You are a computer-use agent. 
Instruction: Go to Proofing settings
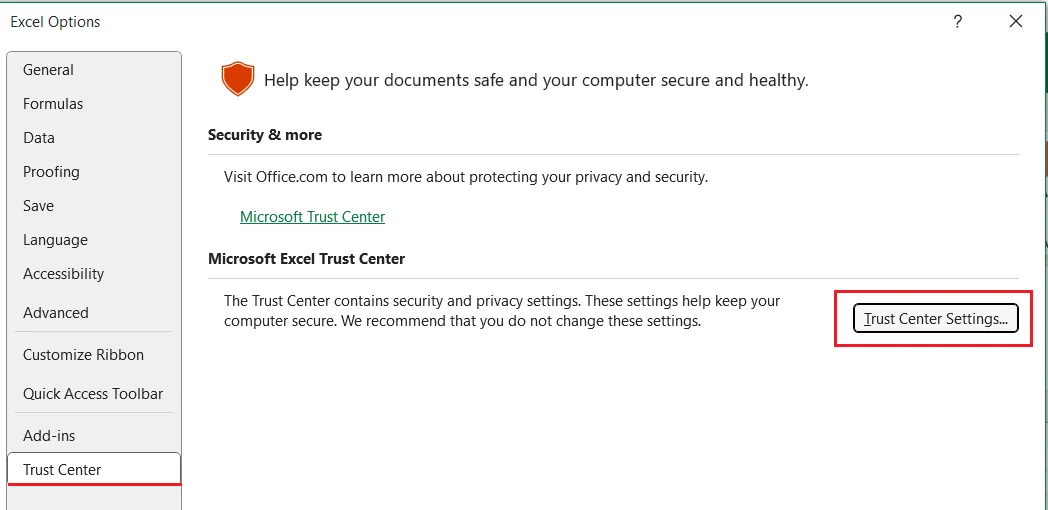point(51,172)
